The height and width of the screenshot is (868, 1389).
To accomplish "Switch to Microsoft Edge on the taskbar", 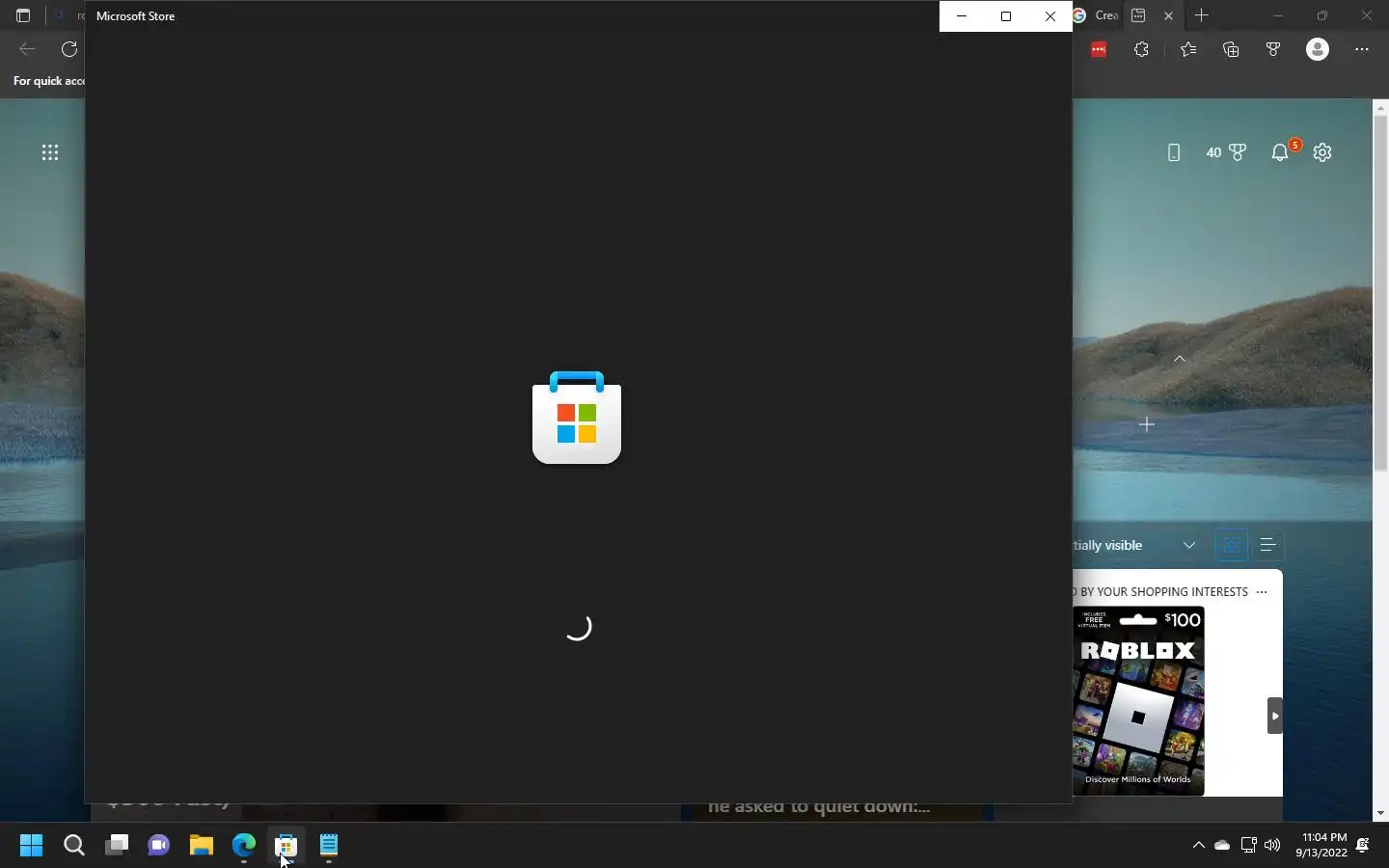I will 244,846.
